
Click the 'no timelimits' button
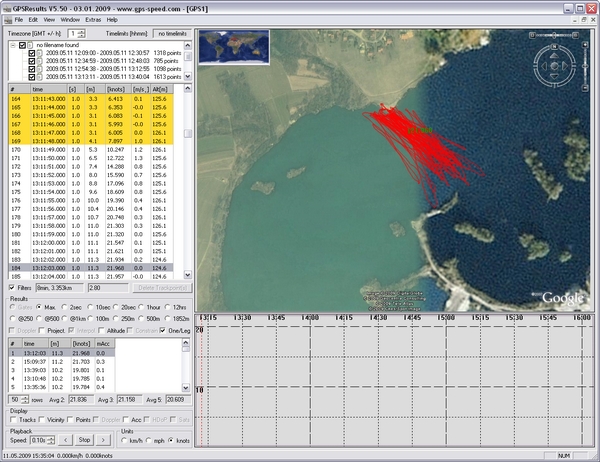pyautogui.click(x=172, y=34)
